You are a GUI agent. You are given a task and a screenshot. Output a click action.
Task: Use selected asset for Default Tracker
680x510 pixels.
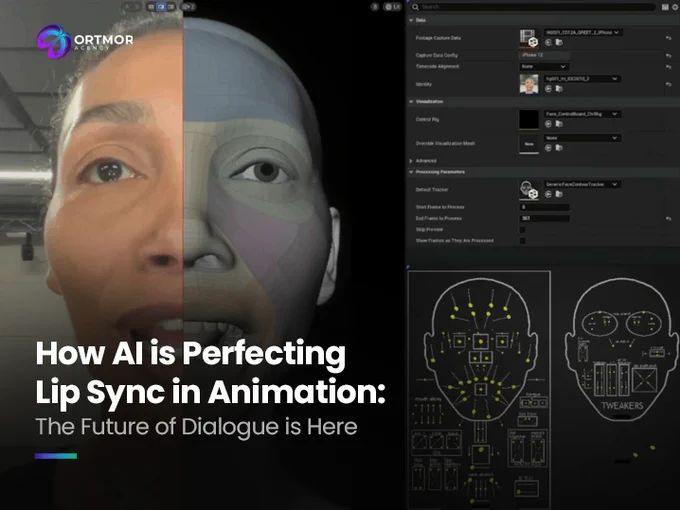[x=548, y=194]
